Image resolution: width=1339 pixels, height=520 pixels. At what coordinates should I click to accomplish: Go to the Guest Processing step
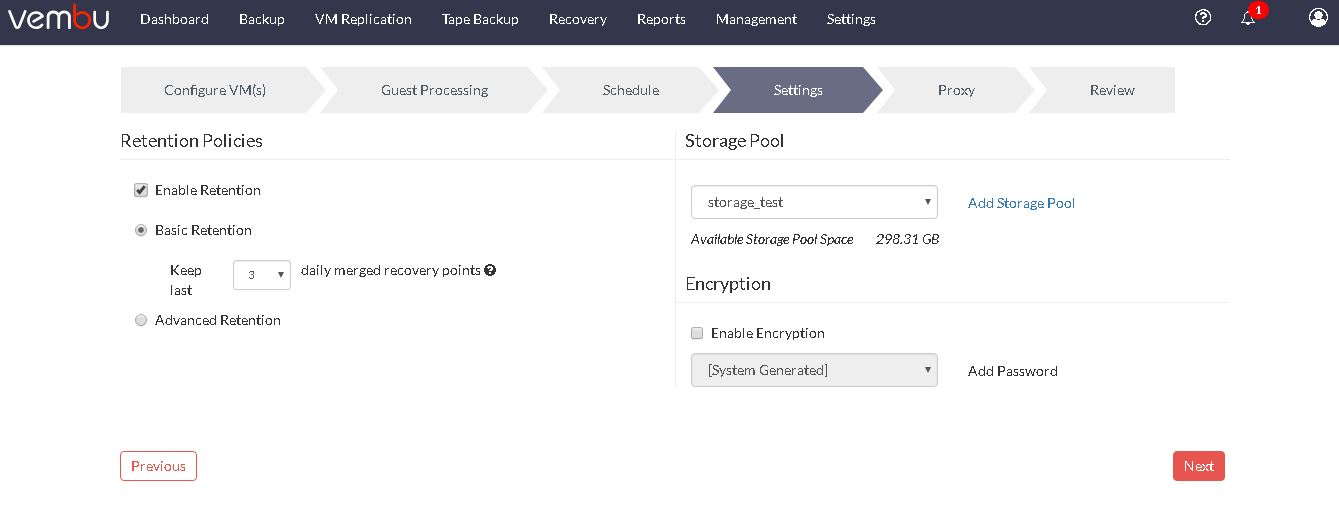point(434,90)
